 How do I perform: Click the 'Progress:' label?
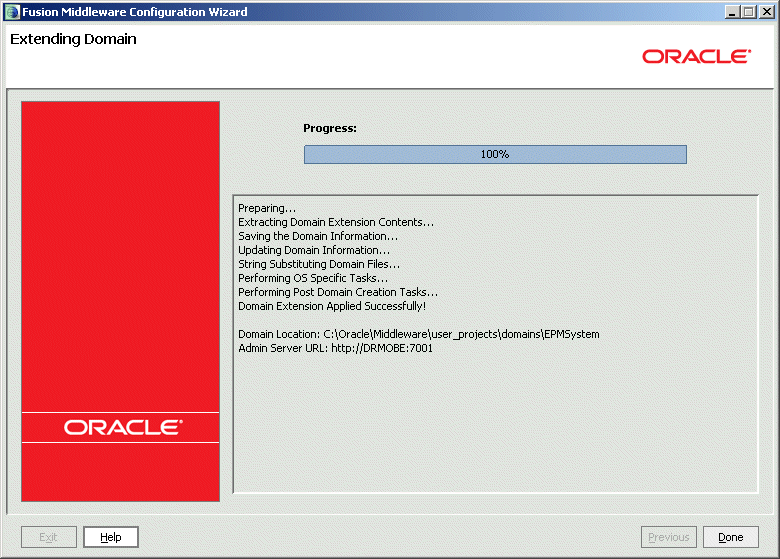[x=330, y=128]
